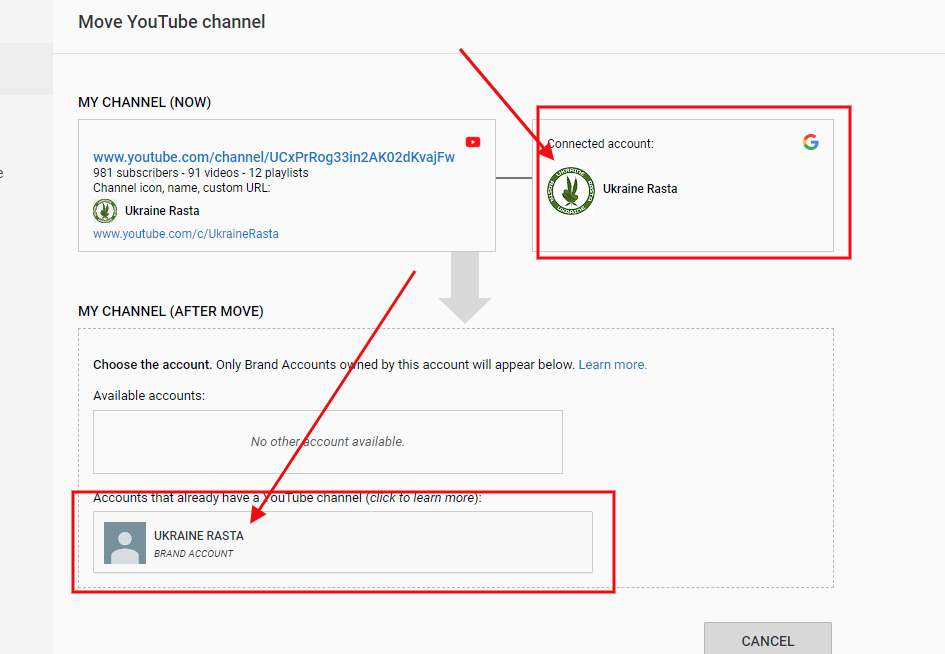Open the Learn more link
Screen dimensions: 945x654
(x=612, y=365)
